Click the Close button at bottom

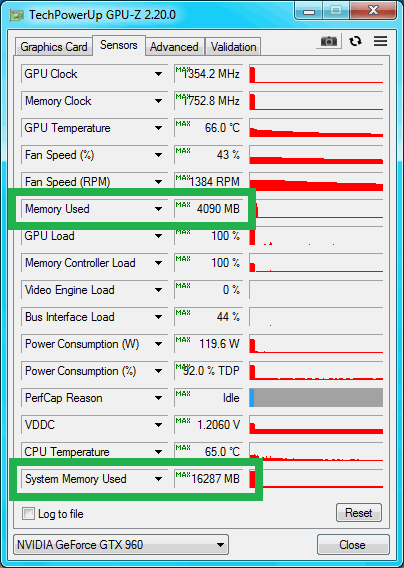click(353, 544)
